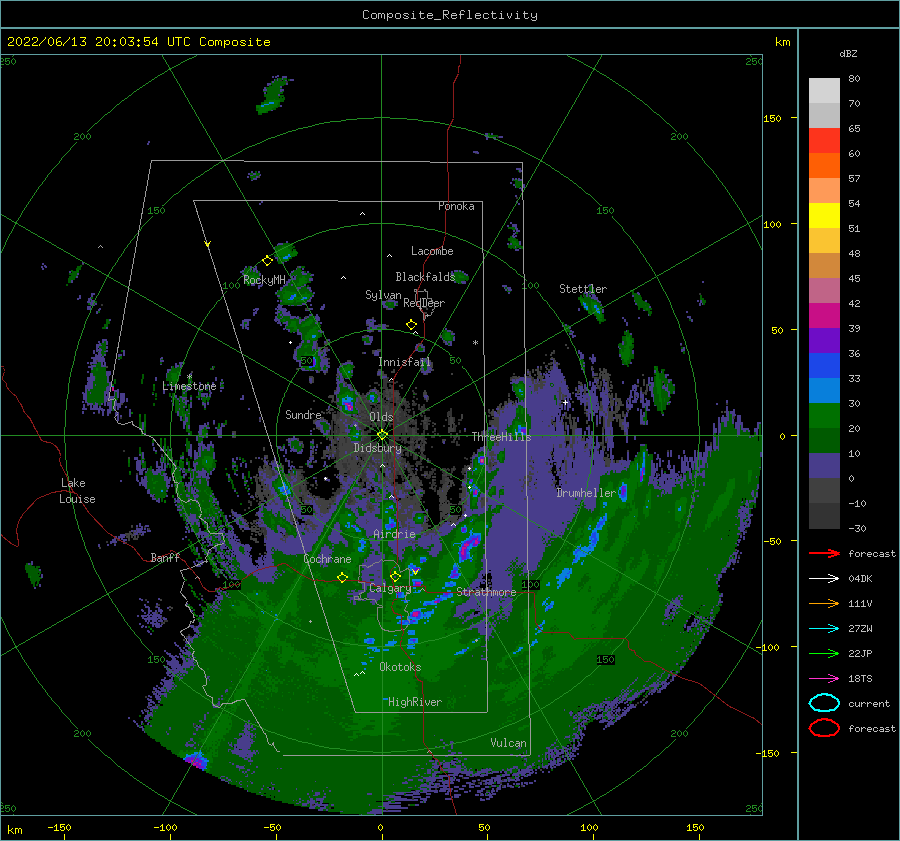Click the Olds label

pos(381,417)
